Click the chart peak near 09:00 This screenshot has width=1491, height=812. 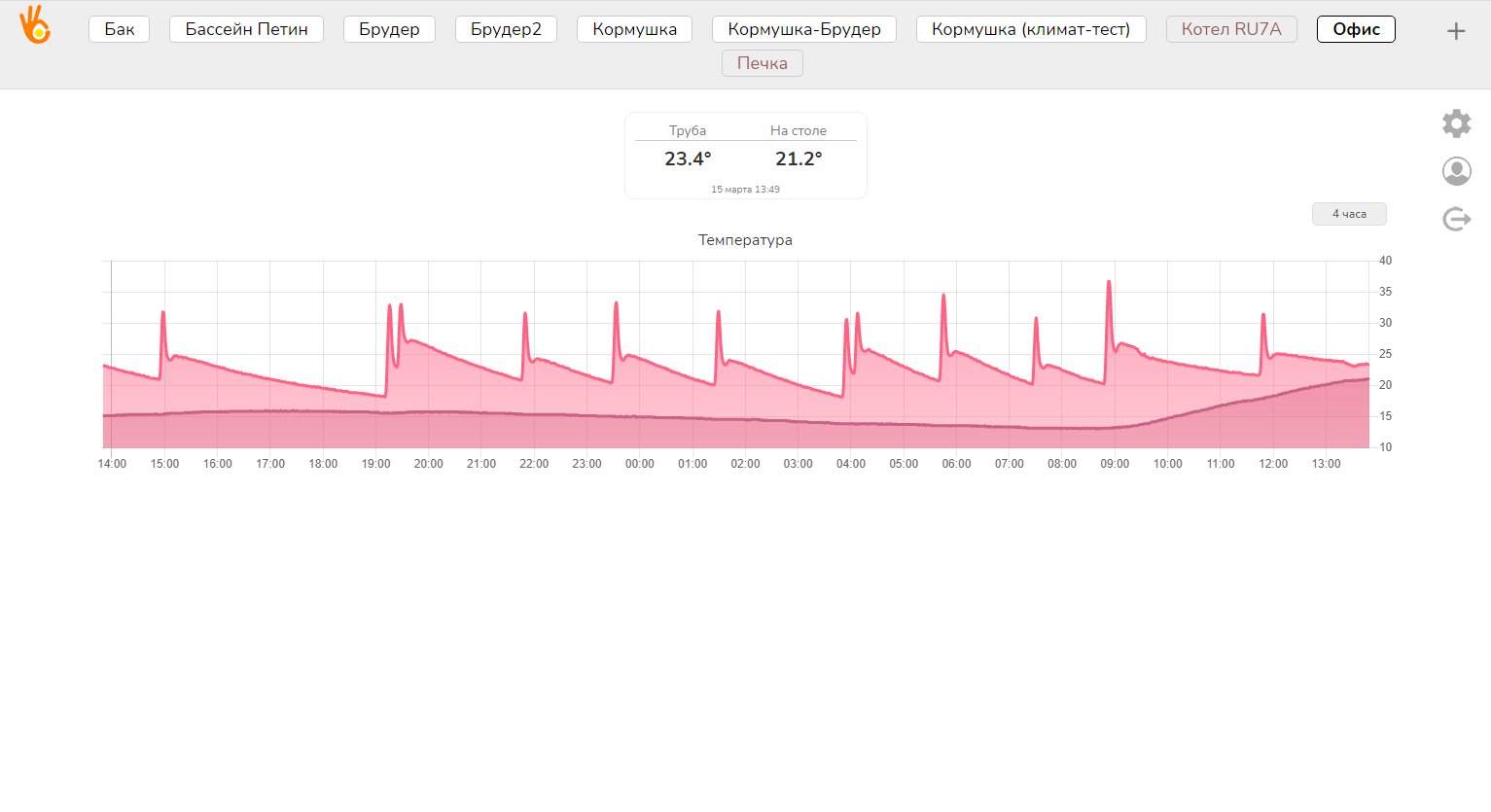tap(1109, 283)
